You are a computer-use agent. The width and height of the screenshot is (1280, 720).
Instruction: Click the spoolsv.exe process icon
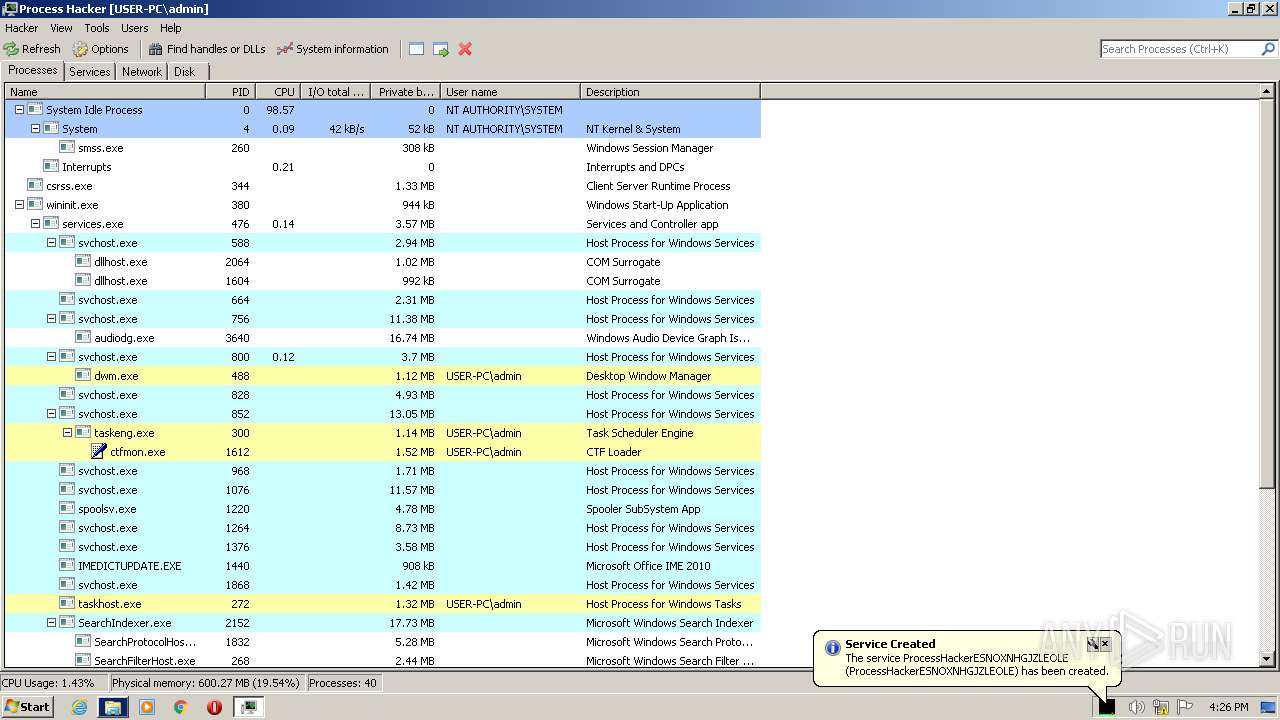[67, 509]
